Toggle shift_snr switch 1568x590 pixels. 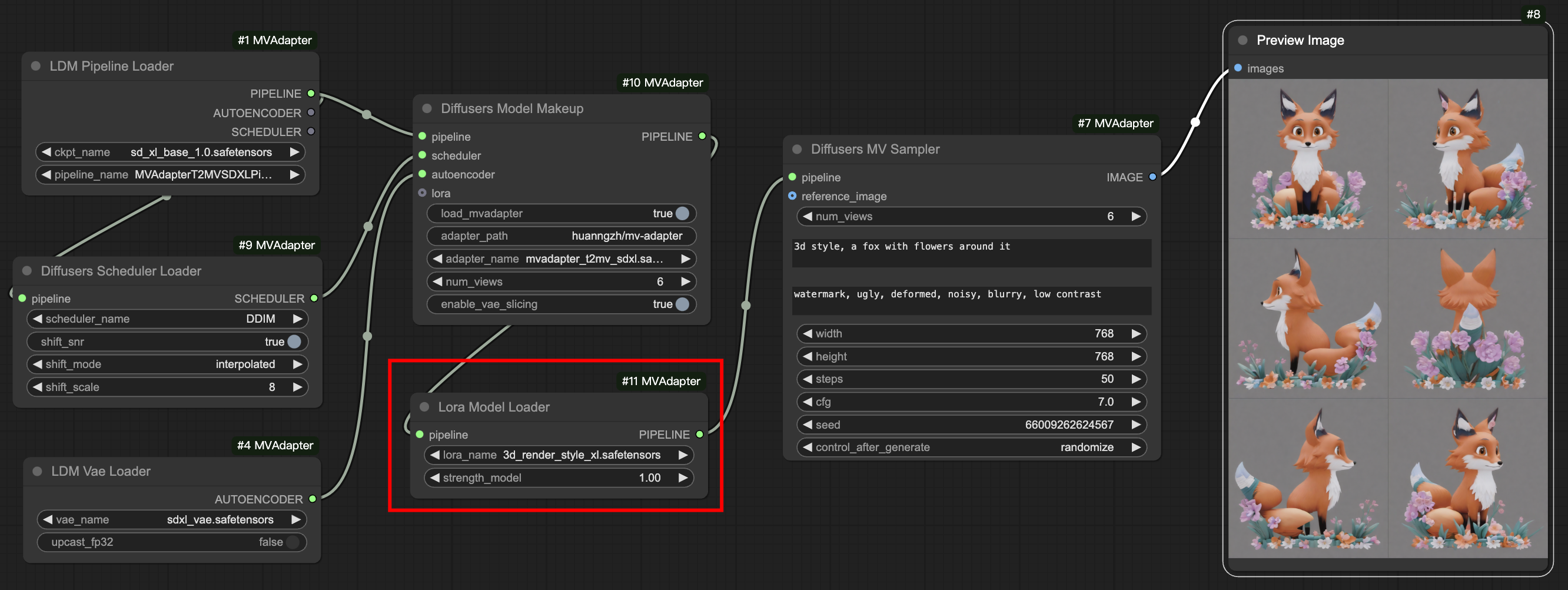[x=294, y=342]
